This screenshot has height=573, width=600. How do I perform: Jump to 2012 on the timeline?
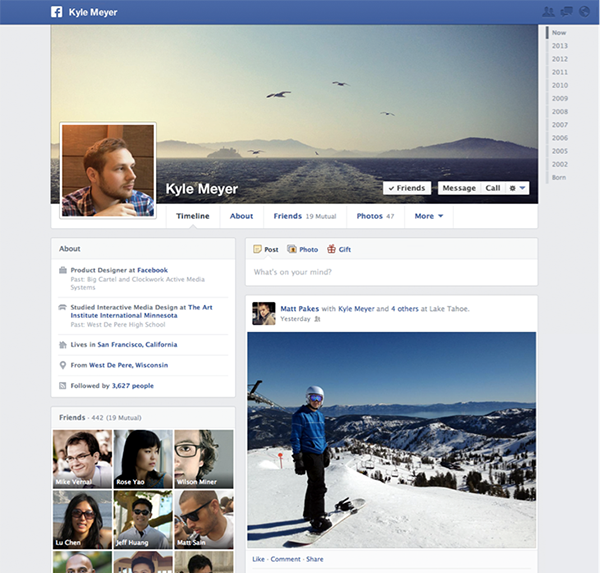(559, 59)
